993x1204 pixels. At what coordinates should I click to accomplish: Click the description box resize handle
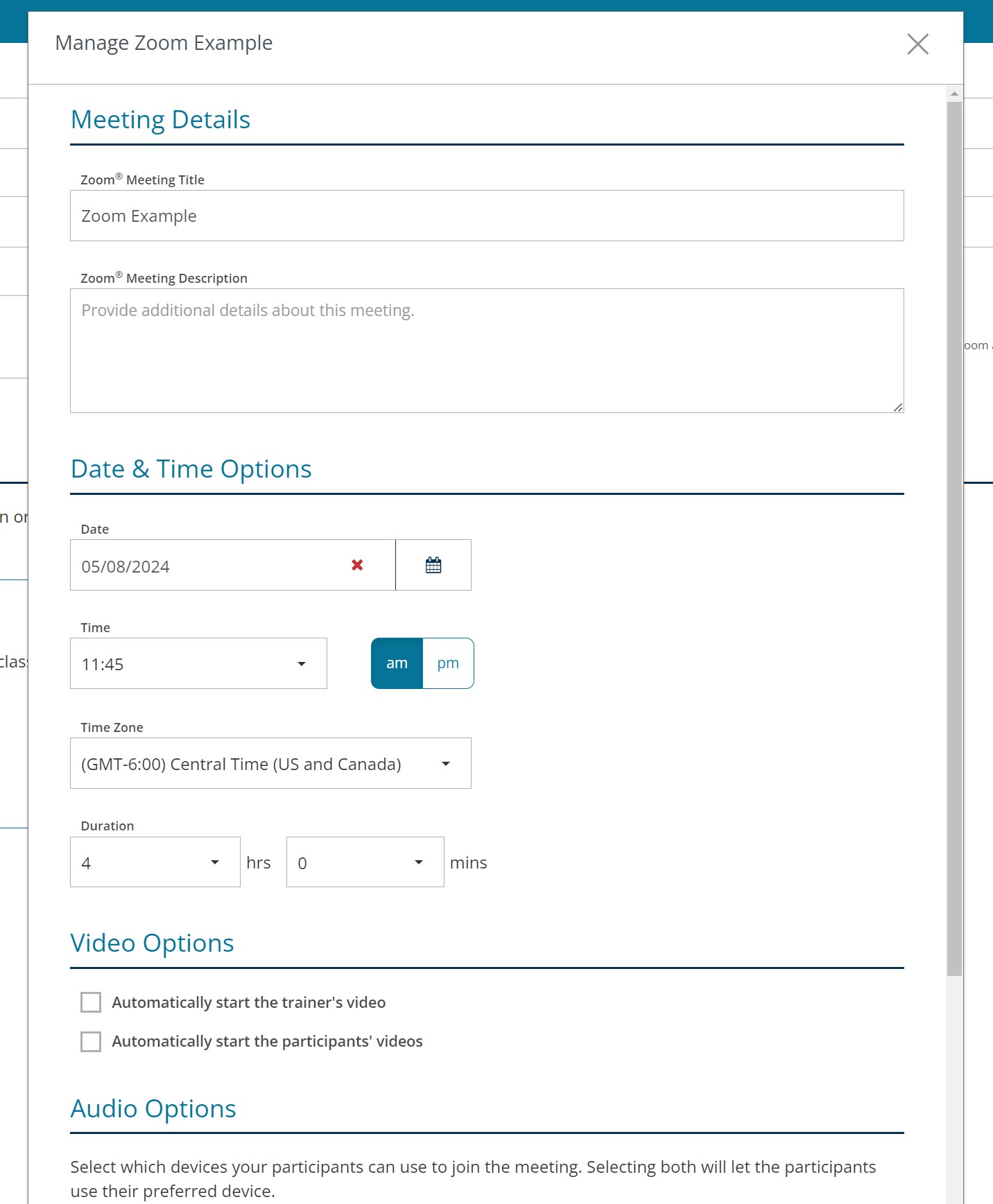(x=898, y=408)
